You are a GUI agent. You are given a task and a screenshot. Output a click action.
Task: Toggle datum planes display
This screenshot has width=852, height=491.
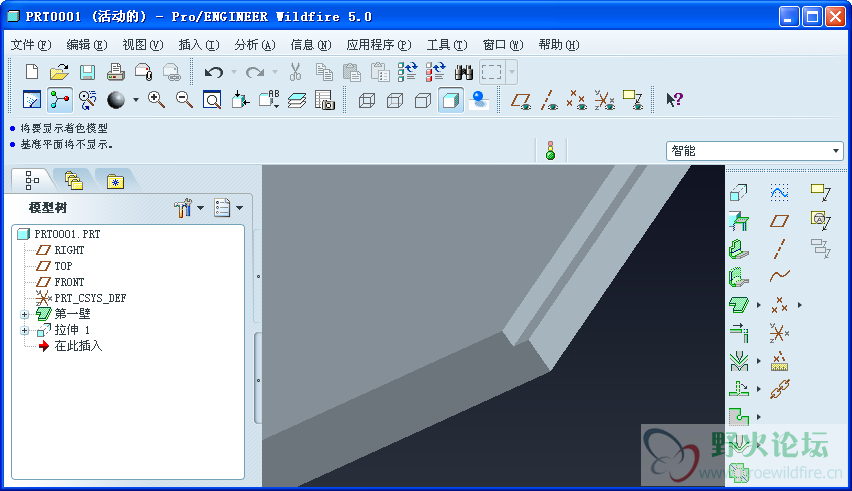tap(521, 100)
